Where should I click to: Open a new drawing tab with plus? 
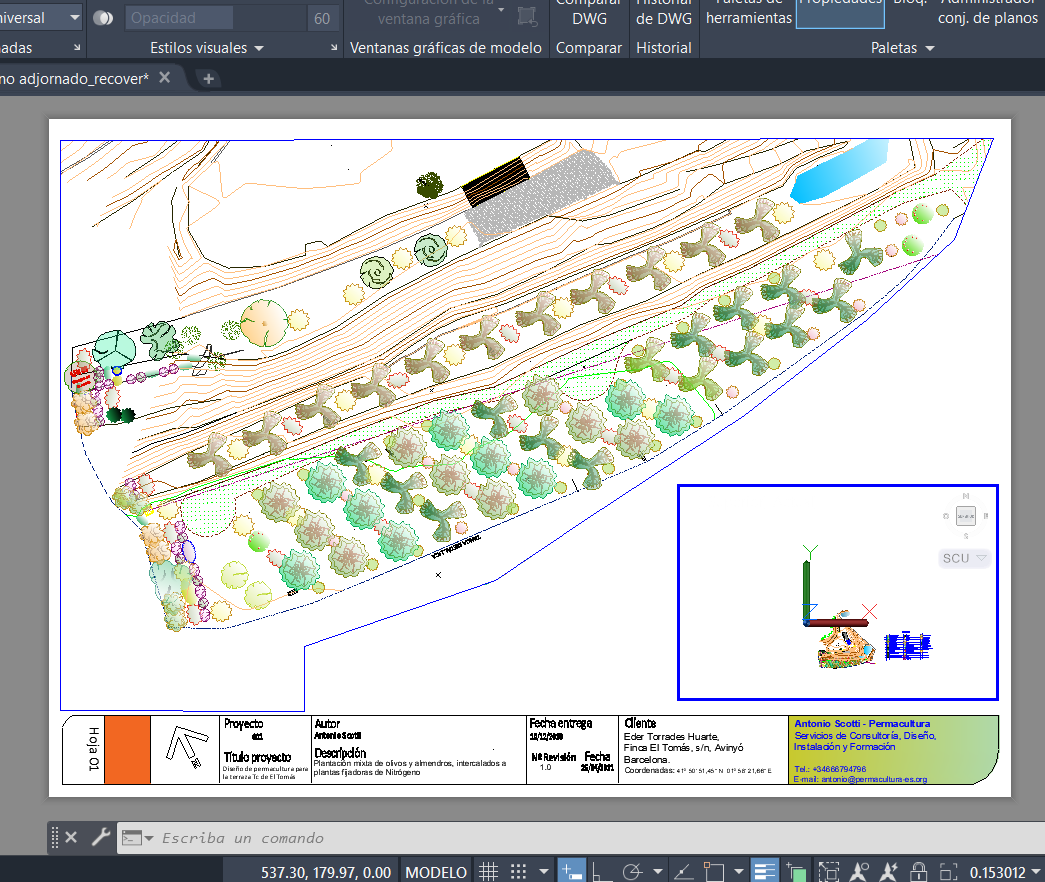(x=208, y=79)
